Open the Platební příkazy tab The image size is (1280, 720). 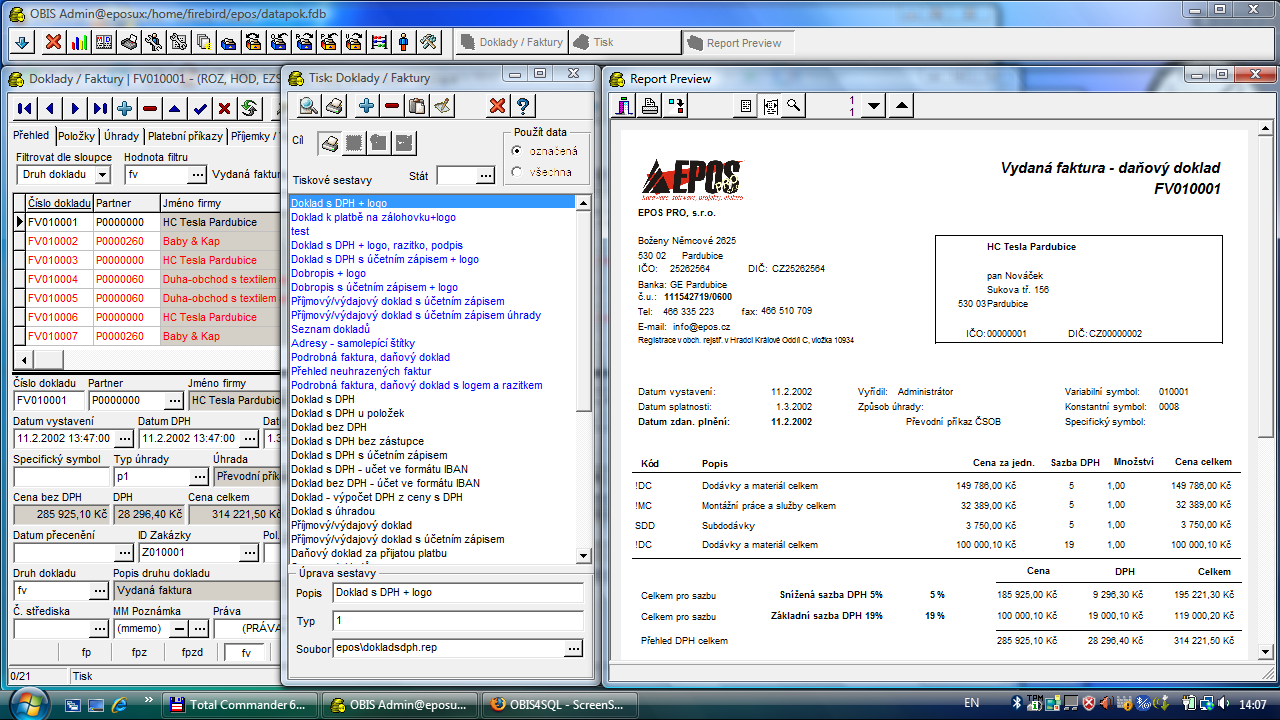186,136
